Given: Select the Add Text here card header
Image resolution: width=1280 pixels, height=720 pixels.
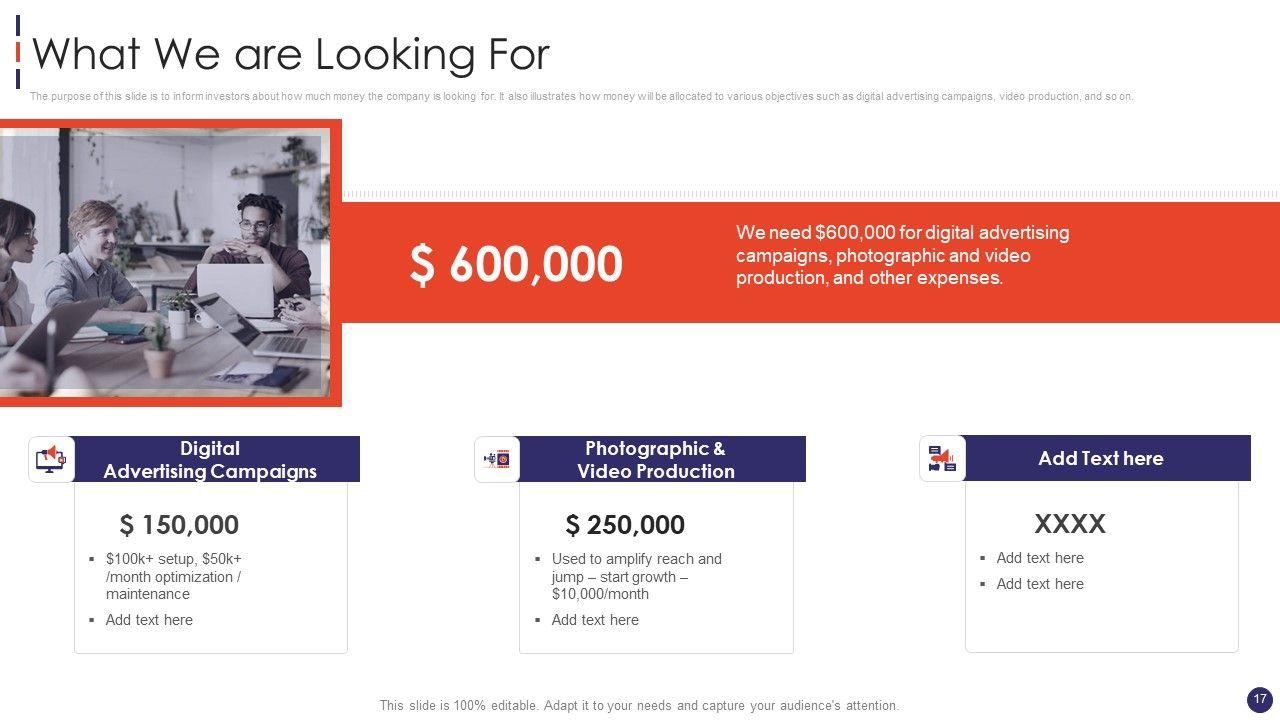Looking at the screenshot, I should pos(1100,458).
